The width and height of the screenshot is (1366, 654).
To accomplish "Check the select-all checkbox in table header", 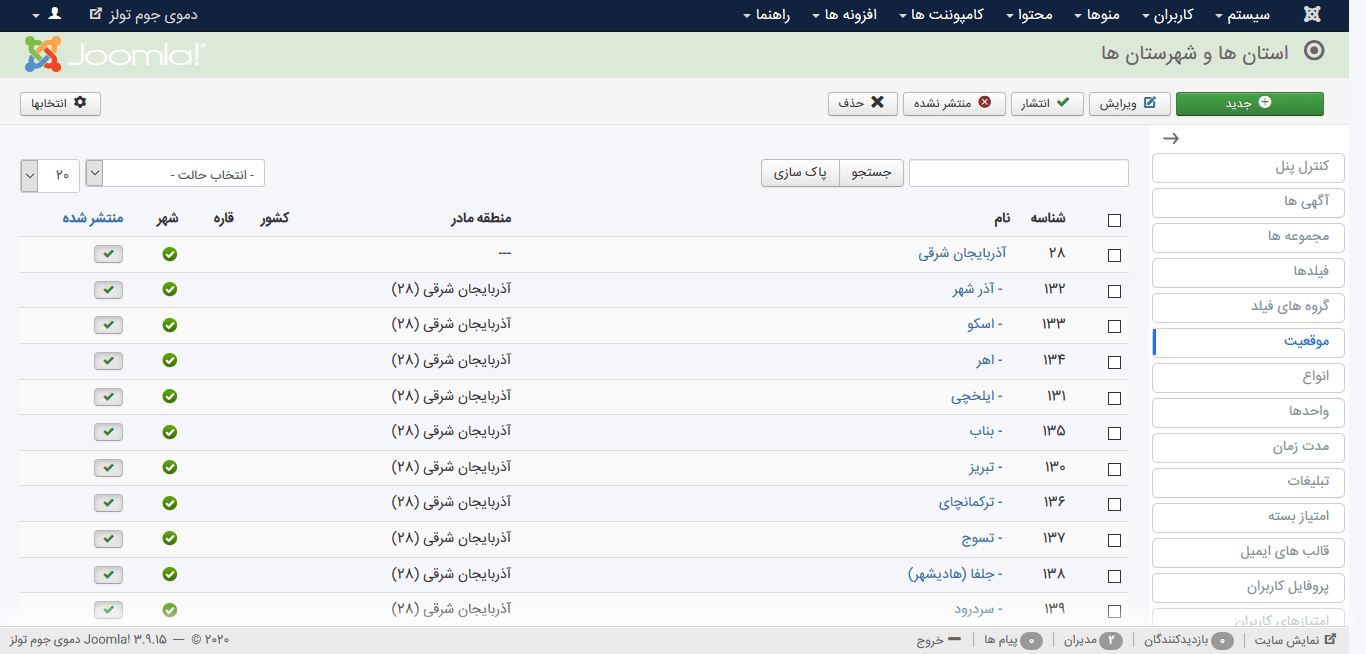I will 1114,220.
